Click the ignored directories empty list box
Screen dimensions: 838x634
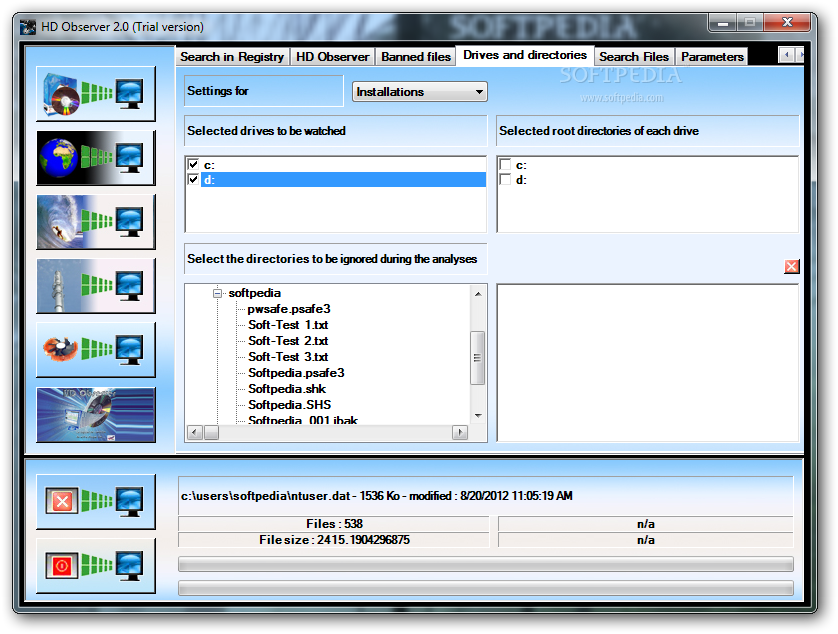(x=648, y=363)
